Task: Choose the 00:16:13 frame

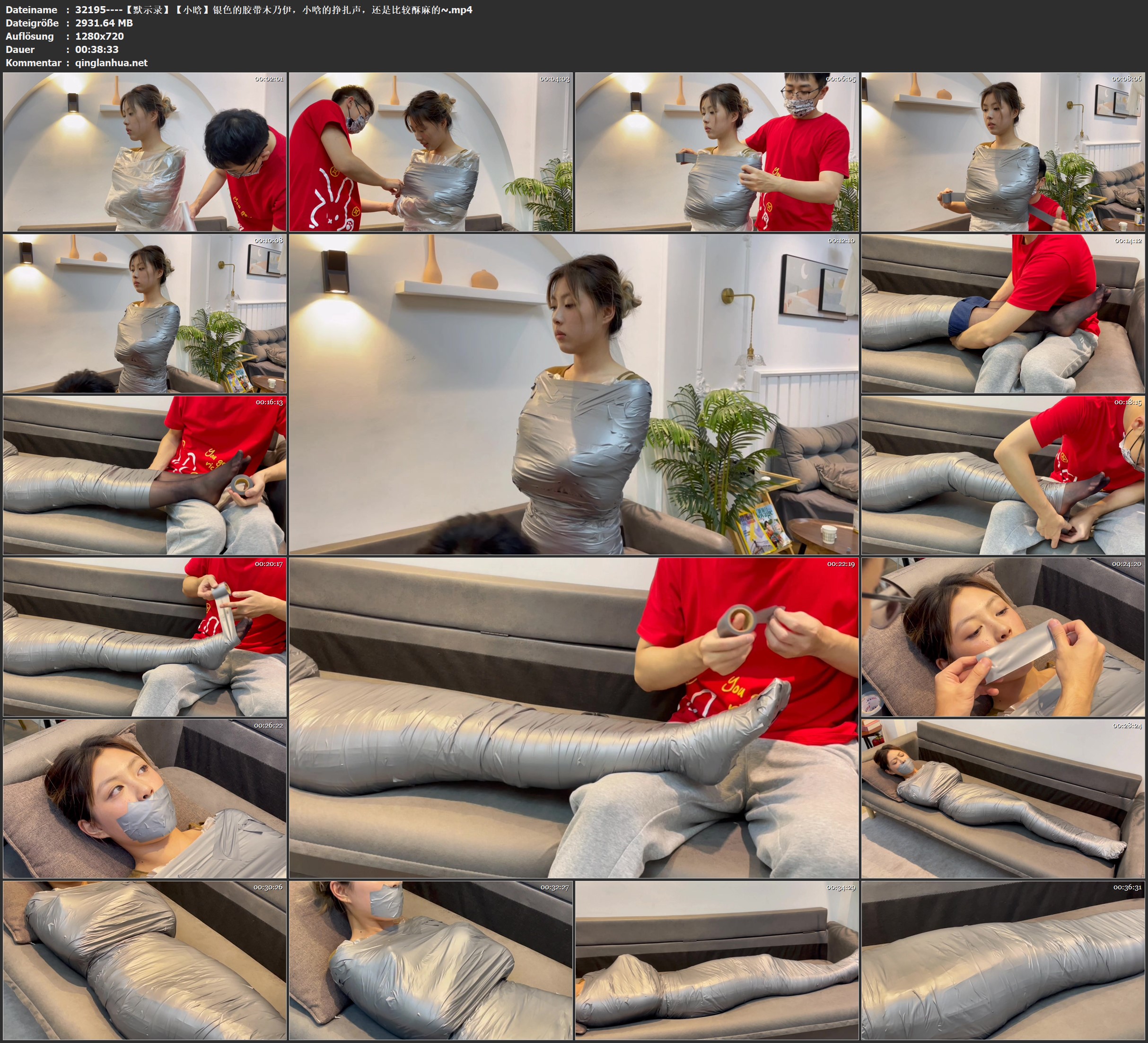Action: pyautogui.click(x=145, y=475)
